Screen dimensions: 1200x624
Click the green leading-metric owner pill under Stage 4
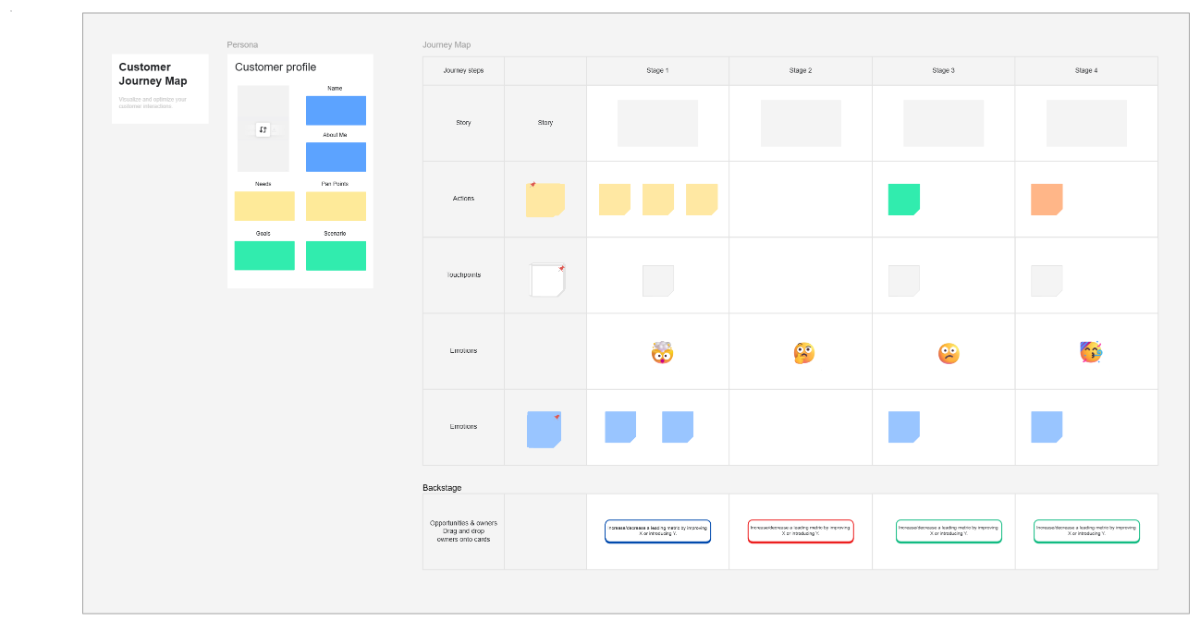pyautogui.click(x=1087, y=531)
